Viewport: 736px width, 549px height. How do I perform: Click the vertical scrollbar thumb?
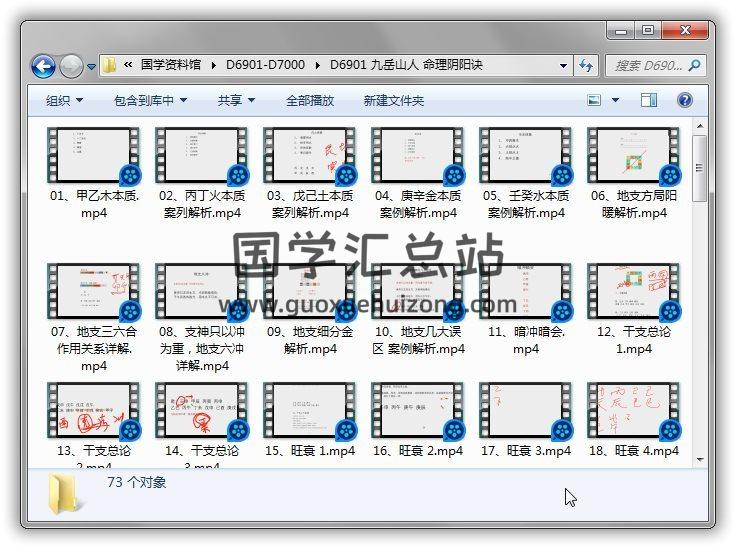pos(699,168)
